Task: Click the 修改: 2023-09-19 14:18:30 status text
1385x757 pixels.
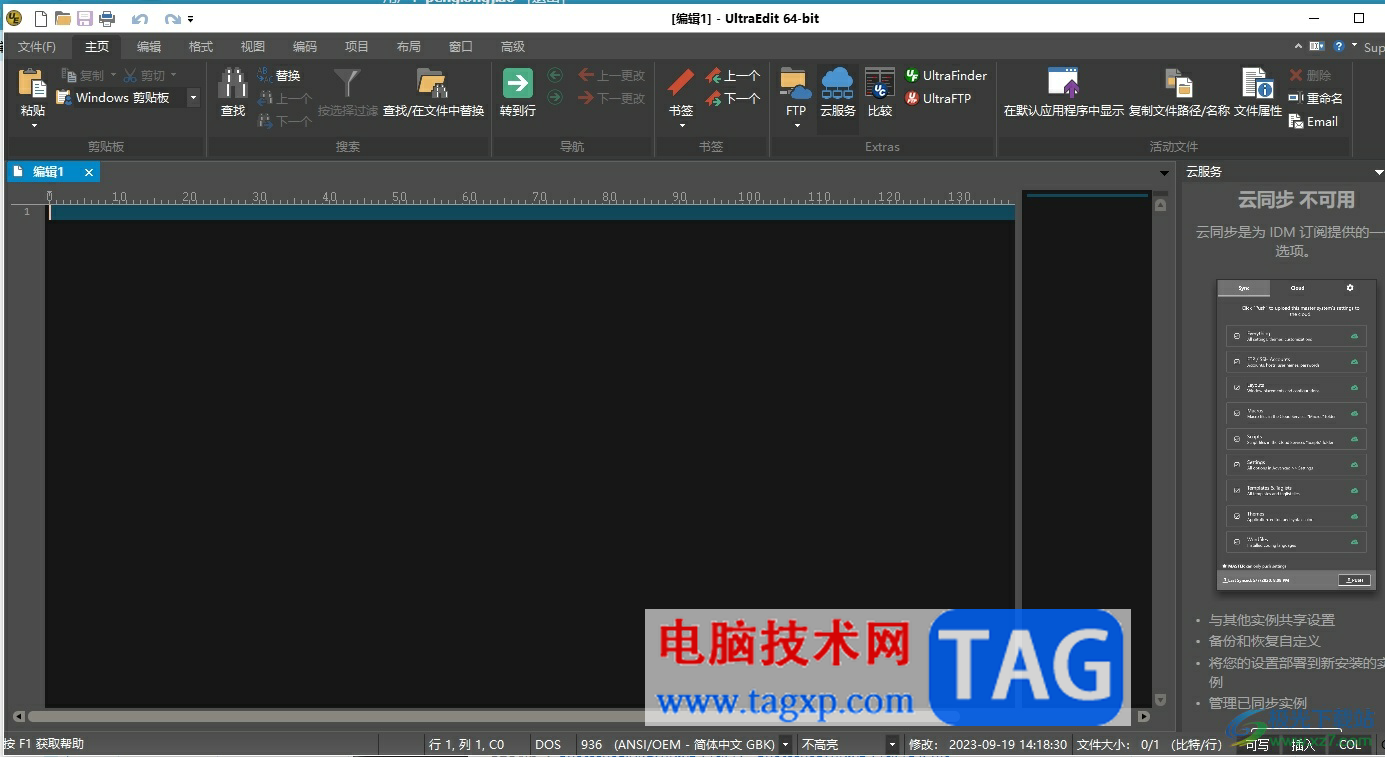Action: [x=987, y=744]
